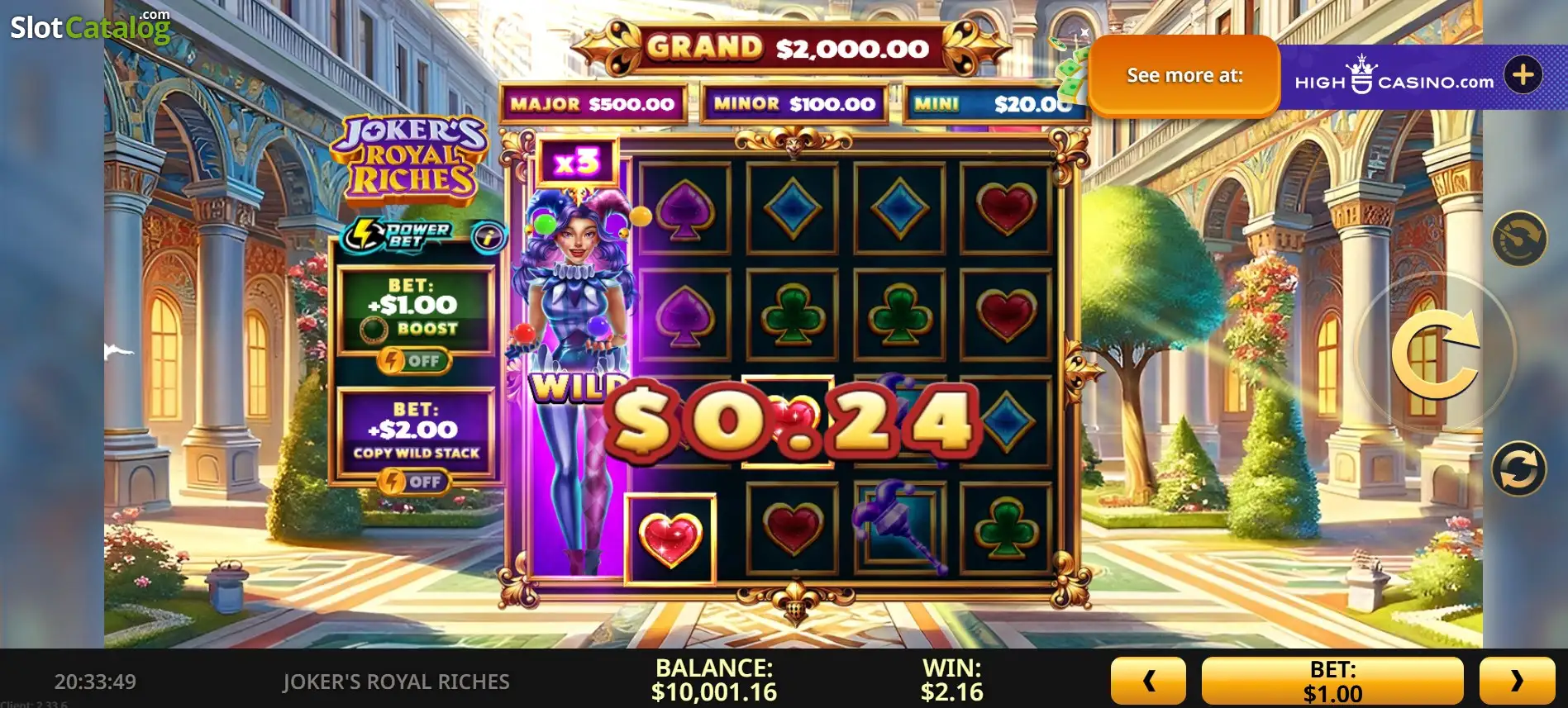Image resolution: width=1568 pixels, height=708 pixels.
Task: Click the x3 multiplier badge
Action: pos(577,162)
